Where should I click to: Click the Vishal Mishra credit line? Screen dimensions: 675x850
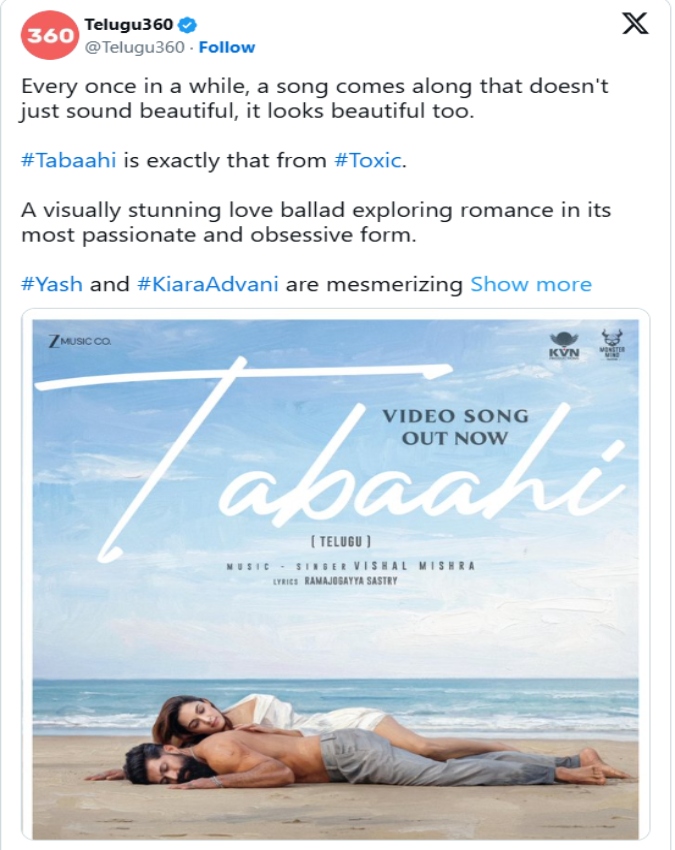click(x=351, y=566)
